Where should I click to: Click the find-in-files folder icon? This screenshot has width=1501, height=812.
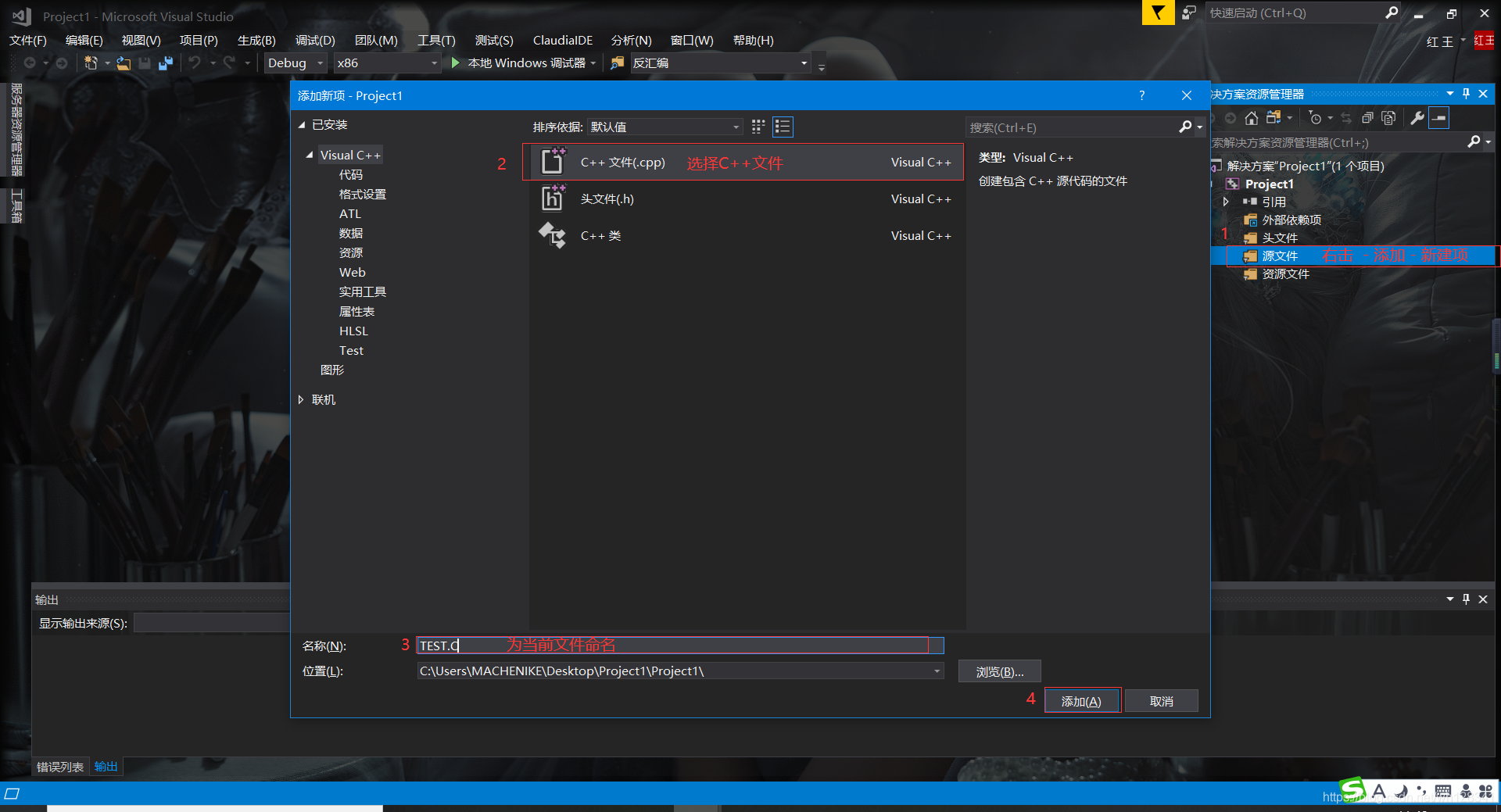617,63
